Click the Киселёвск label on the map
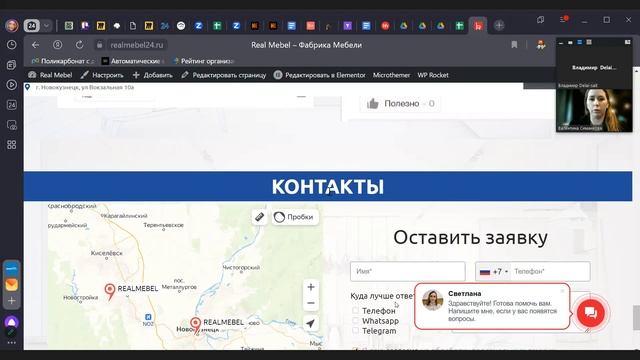The image size is (640, 360). [107, 253]
